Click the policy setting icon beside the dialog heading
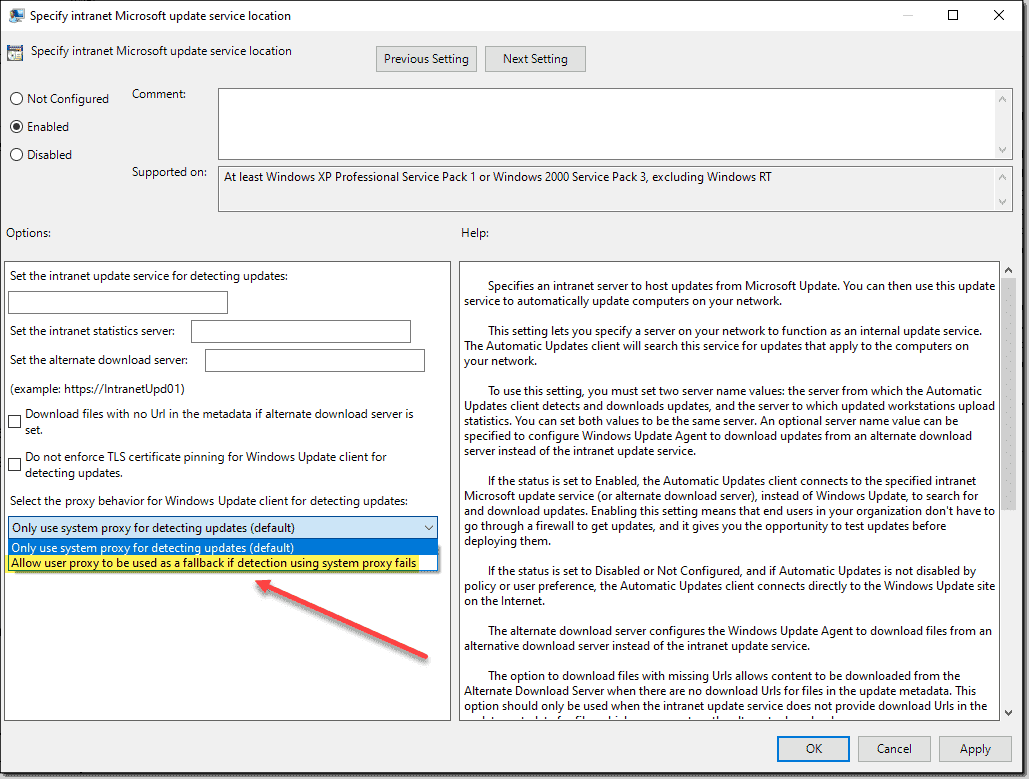Image resolution: width=1029 pixels, height=779 pixels. tap(16, 51)
